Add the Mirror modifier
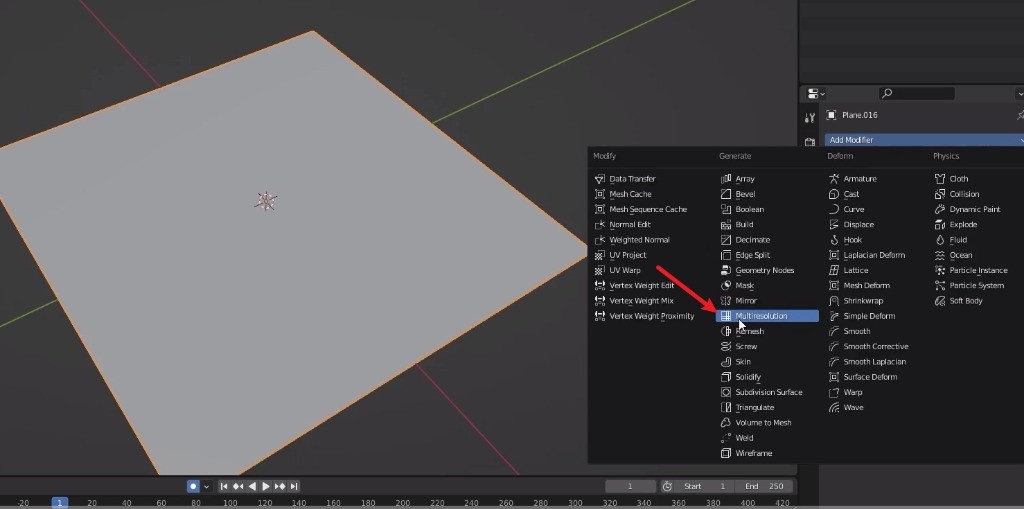Image resolution: width=1024 pixels, height=509 pixels. point(739,301)
